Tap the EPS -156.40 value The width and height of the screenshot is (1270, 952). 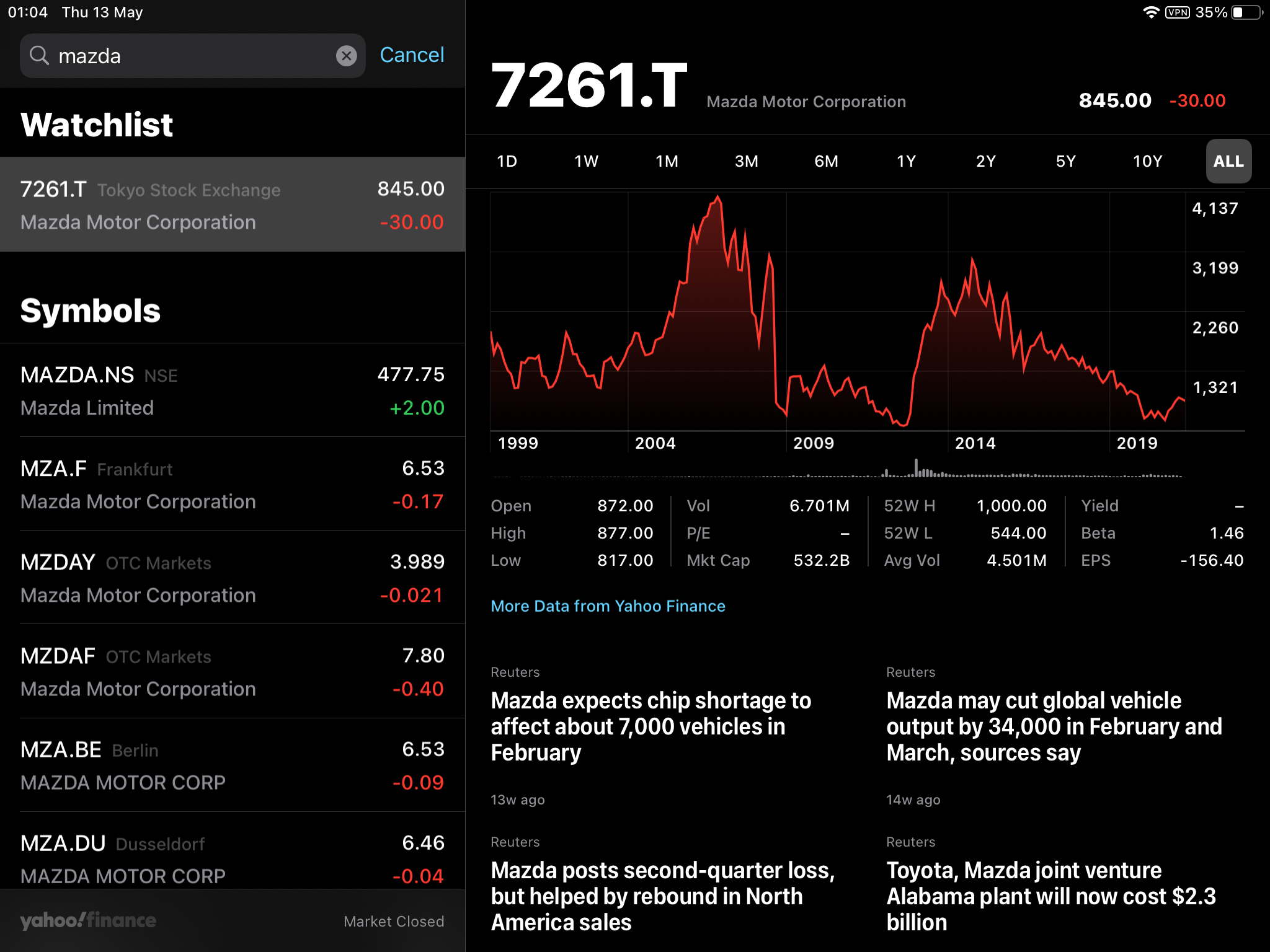[1212, 560]
